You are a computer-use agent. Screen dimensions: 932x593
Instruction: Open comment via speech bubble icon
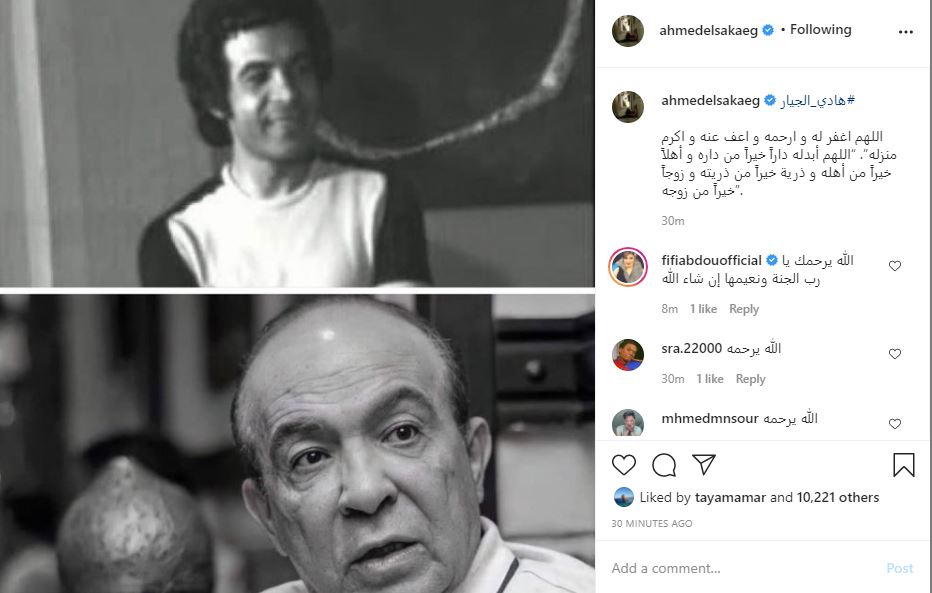tap(664, 465)
